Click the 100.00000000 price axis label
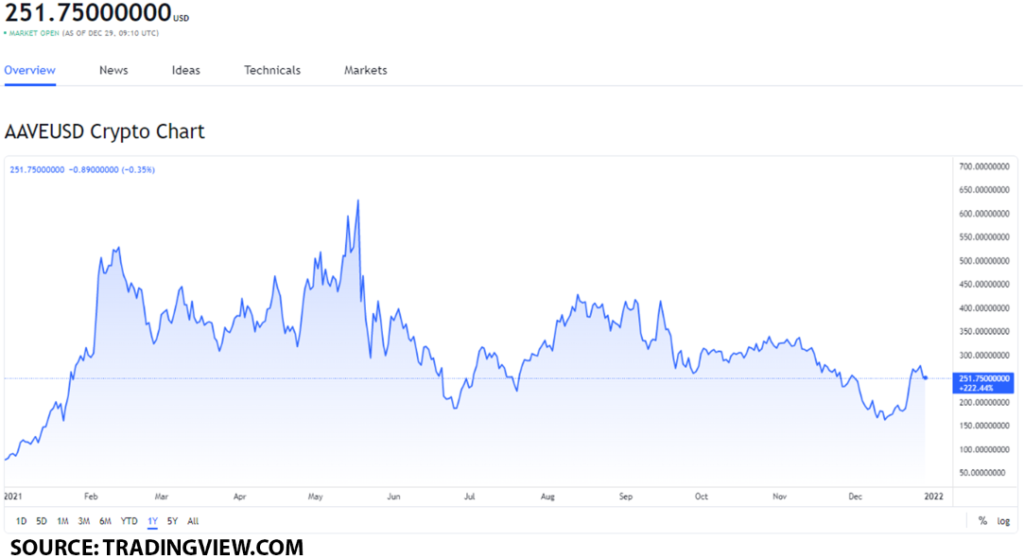 (984, 450)
